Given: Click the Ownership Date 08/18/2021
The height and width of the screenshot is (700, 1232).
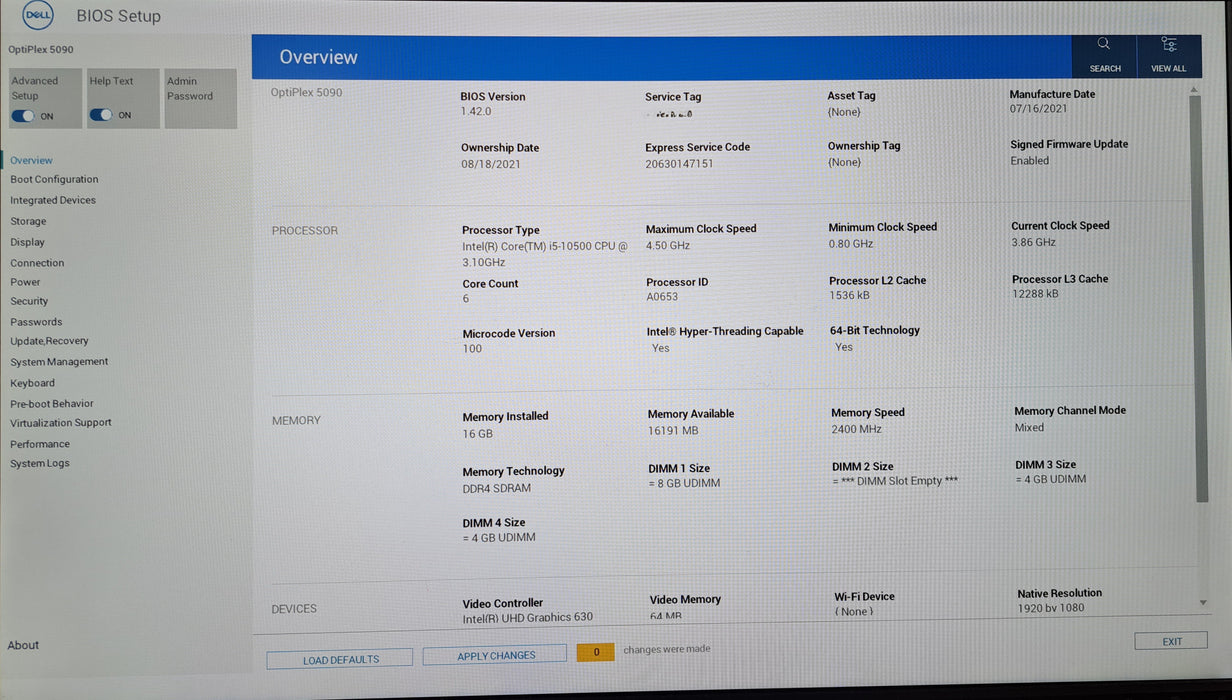Looking at the screenshot, I should [x=491, y=164].
